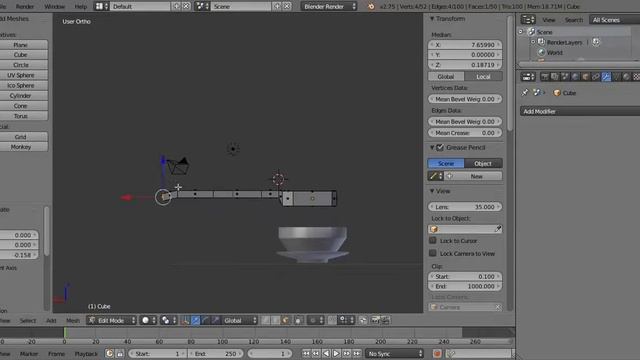Switch transform orientation to Local
The image size is (640, 360).
coord(484,77)
